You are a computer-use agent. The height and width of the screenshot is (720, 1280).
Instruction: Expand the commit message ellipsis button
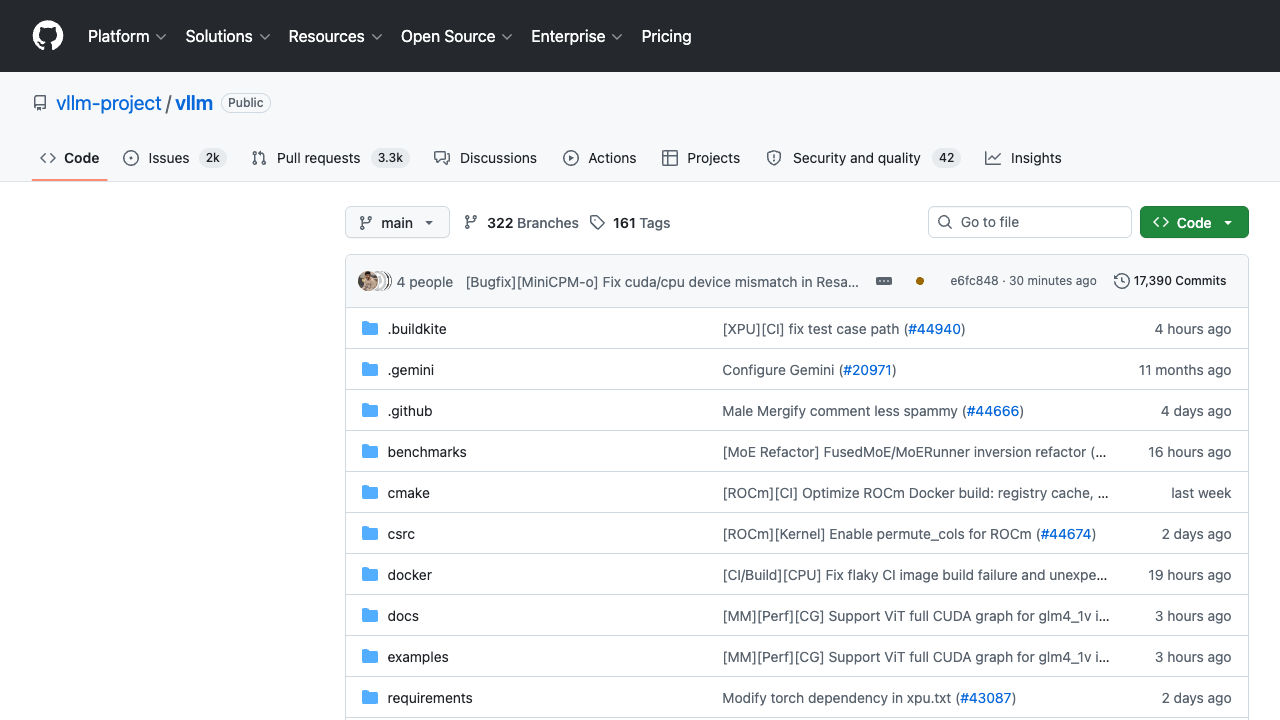tap(884, 281)
